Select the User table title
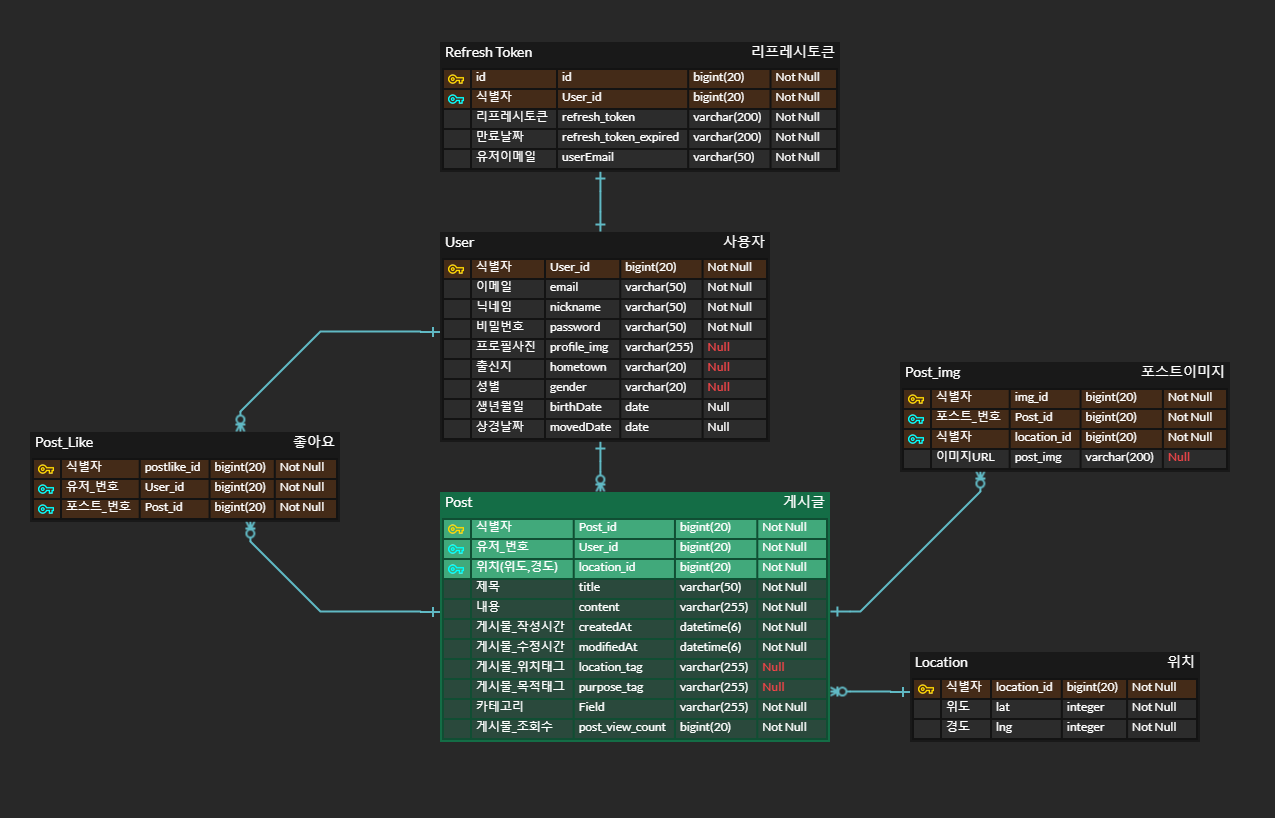This screenshot has width=1275, height=818. click(460, 242)
